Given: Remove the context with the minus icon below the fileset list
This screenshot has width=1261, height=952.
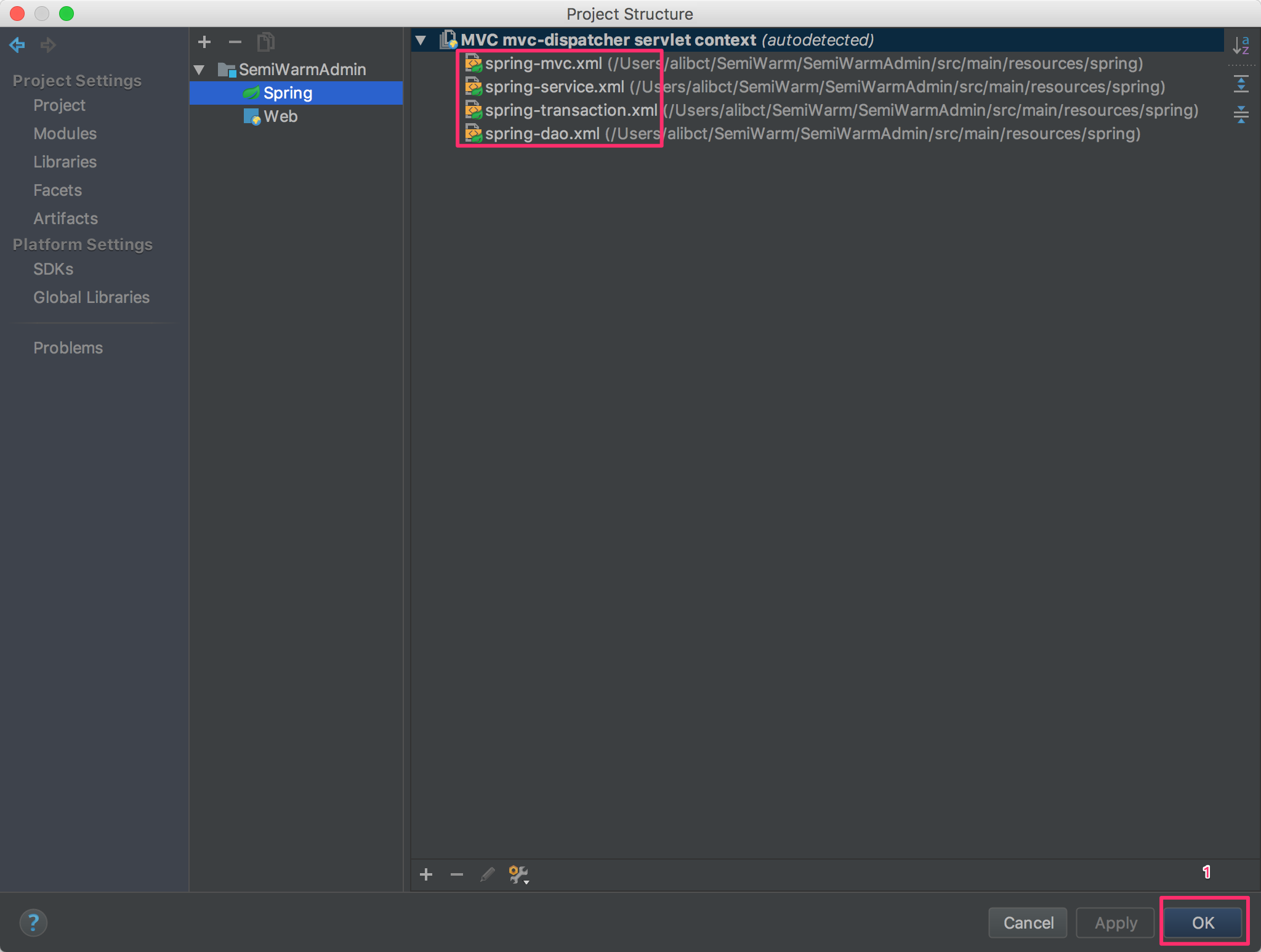Looking at the screenshot, I should (x=457, y=874).
